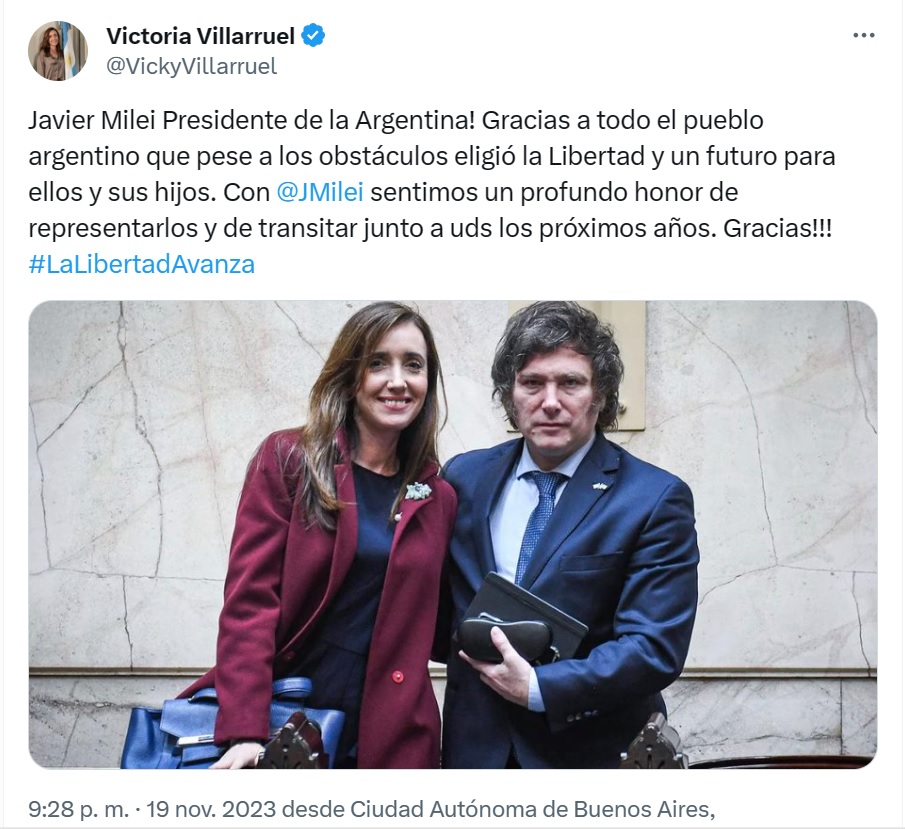Click the @VickyVillarruel handle
The width and height of the screenshot is (905, 829).
tap(192, 66)
